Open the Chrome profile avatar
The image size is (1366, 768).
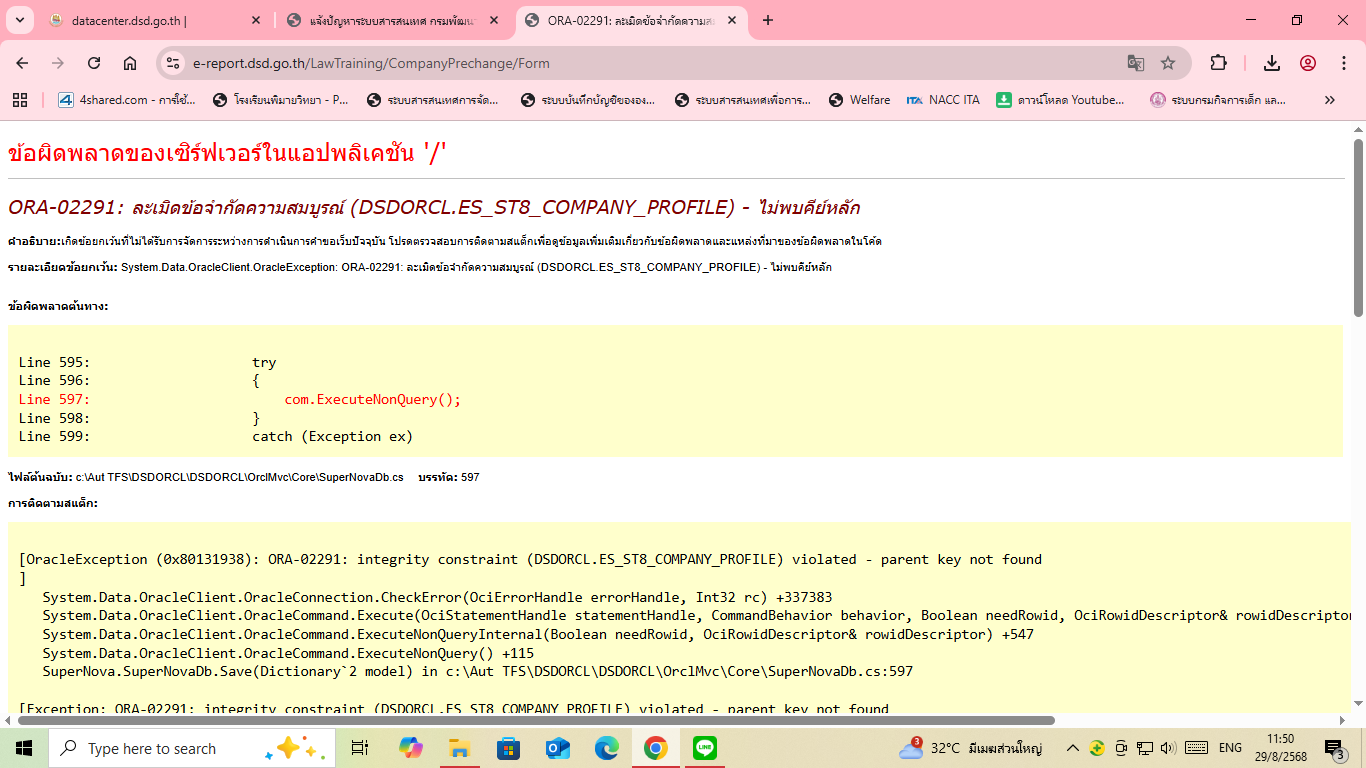1308,63
